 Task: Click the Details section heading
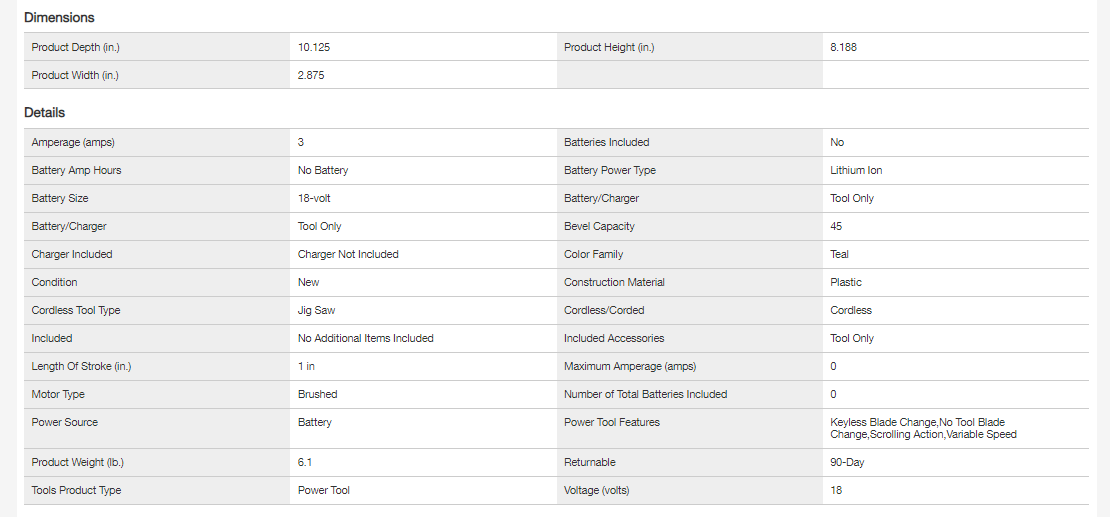(45, 113)
